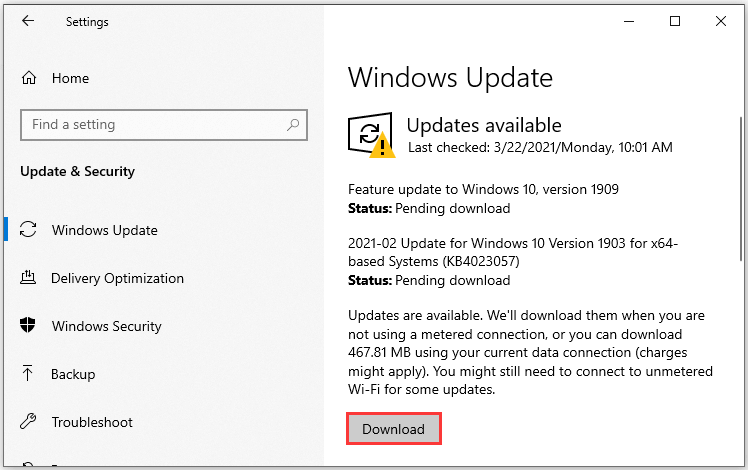The width and height of the screenshot is (748, 470).
Task: Select Windows Update in the sidebar
Action: [x=104, y=230]
